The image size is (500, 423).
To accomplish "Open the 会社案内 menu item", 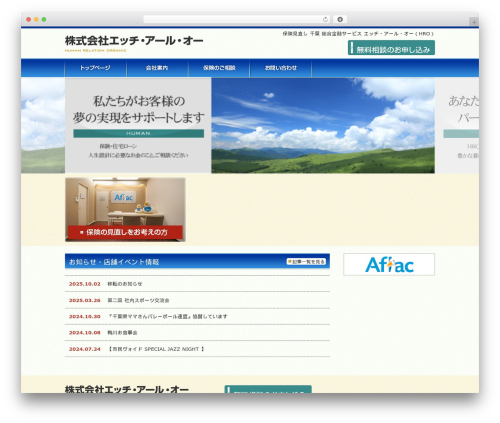I will point(157,68).
